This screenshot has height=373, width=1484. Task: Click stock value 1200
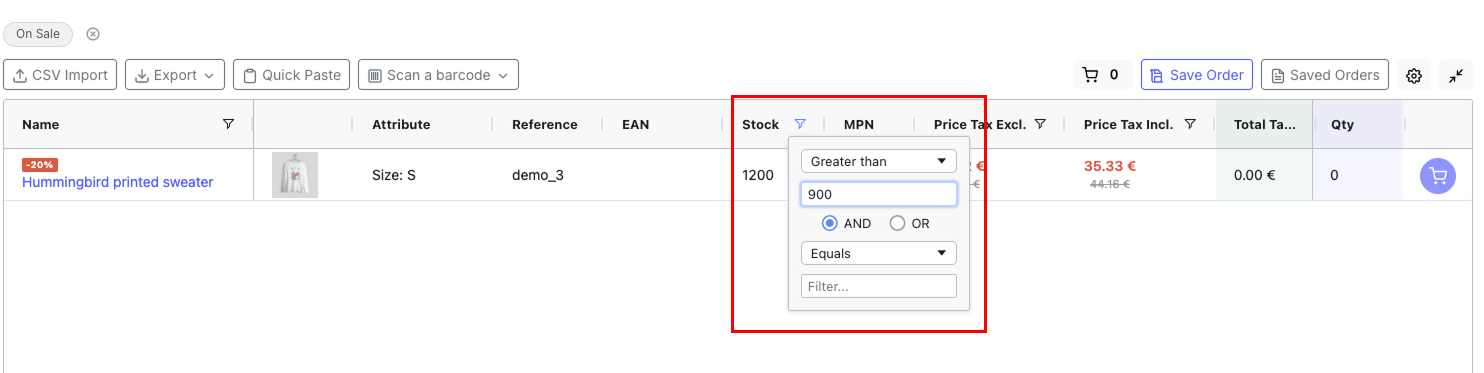click(758, 175)
